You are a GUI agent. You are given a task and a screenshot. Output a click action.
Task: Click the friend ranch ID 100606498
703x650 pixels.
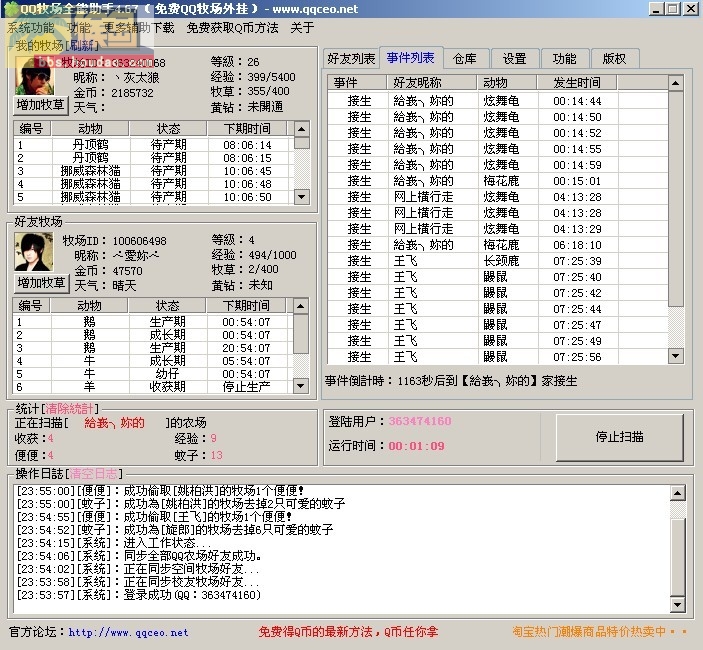139,241
